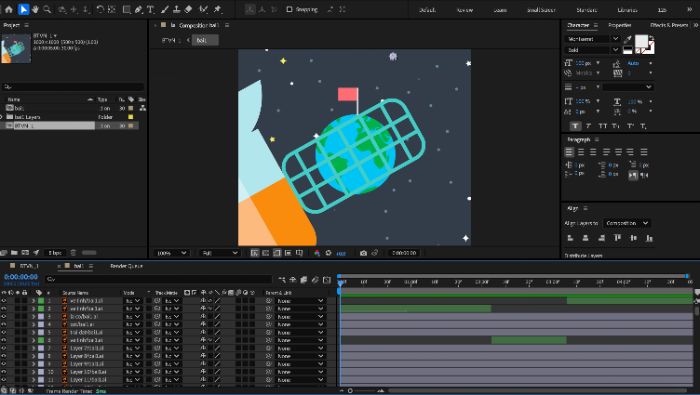The image size is (700, 395).
Task: Select the Selection arrow tool
Action: pos(23,9)
